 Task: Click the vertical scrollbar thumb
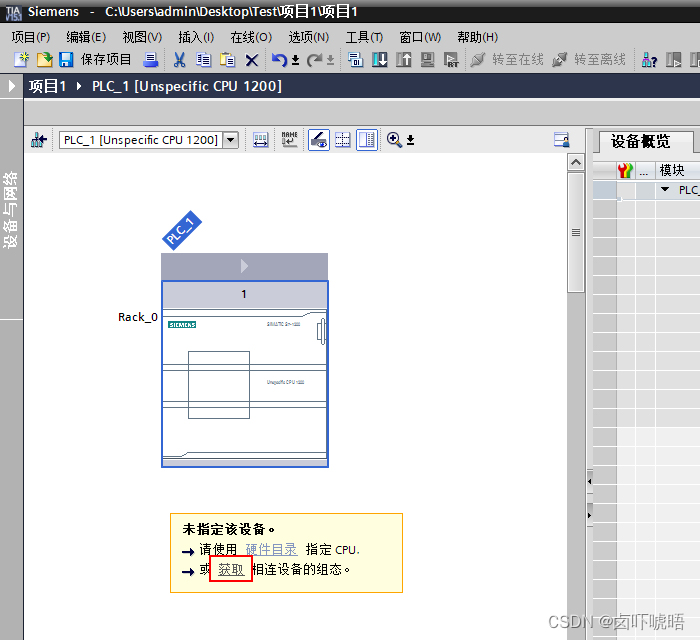[576, 232]
